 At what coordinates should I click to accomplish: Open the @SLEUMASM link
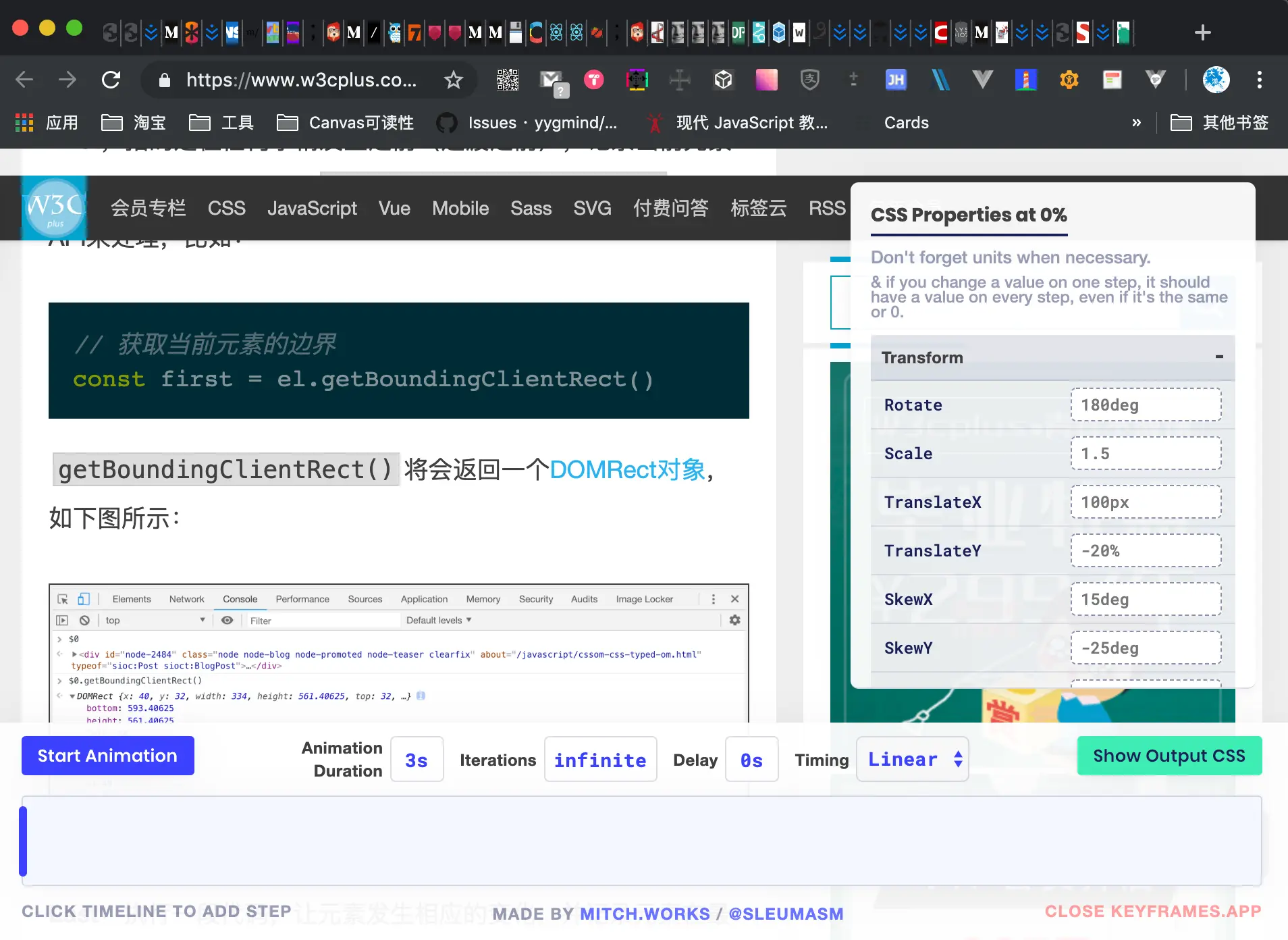(x=786, y=914)
